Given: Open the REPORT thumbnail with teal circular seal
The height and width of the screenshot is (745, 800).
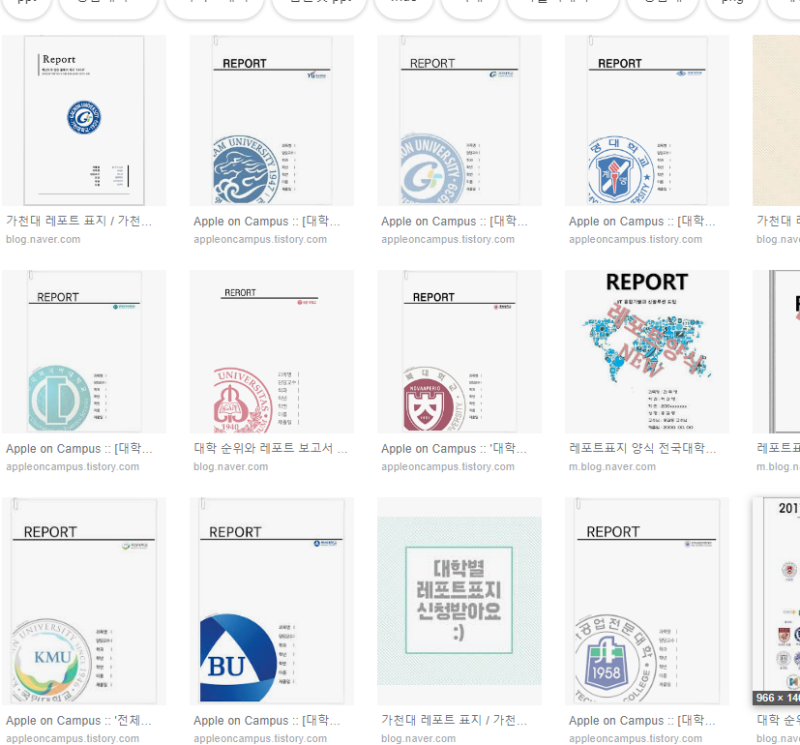Looking at the screenshot, I should pyautogui.click(x=84, y=352).
